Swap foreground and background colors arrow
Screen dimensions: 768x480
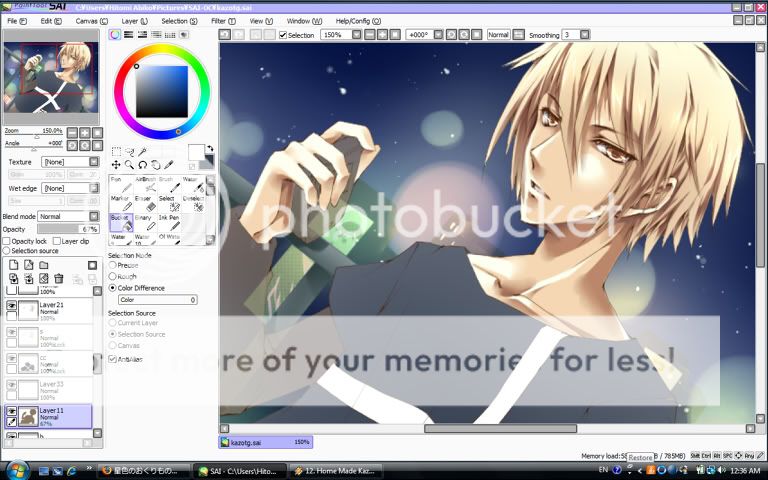[x=210, y=148]
